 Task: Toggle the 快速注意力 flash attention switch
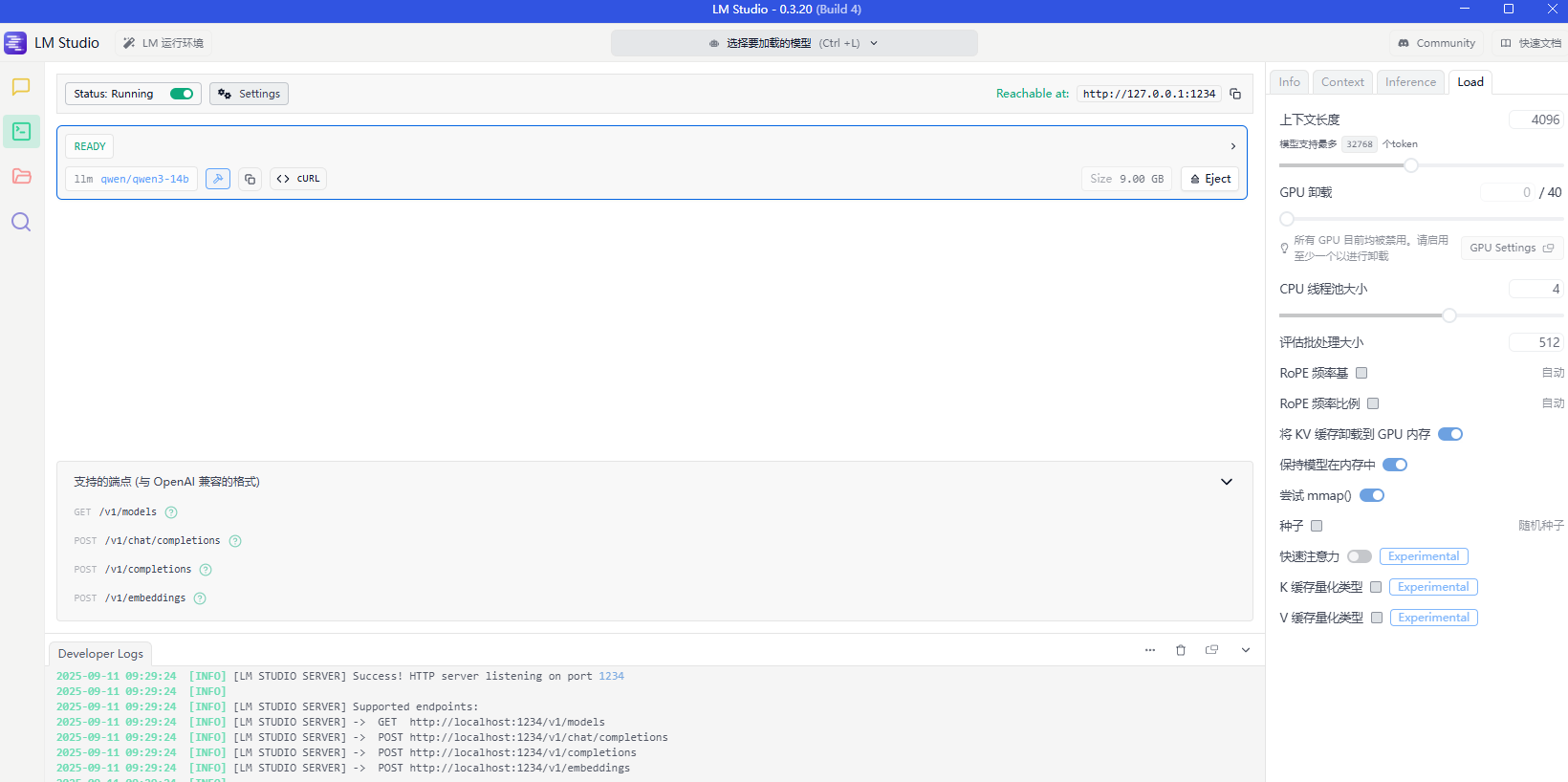click(1360, 556)
